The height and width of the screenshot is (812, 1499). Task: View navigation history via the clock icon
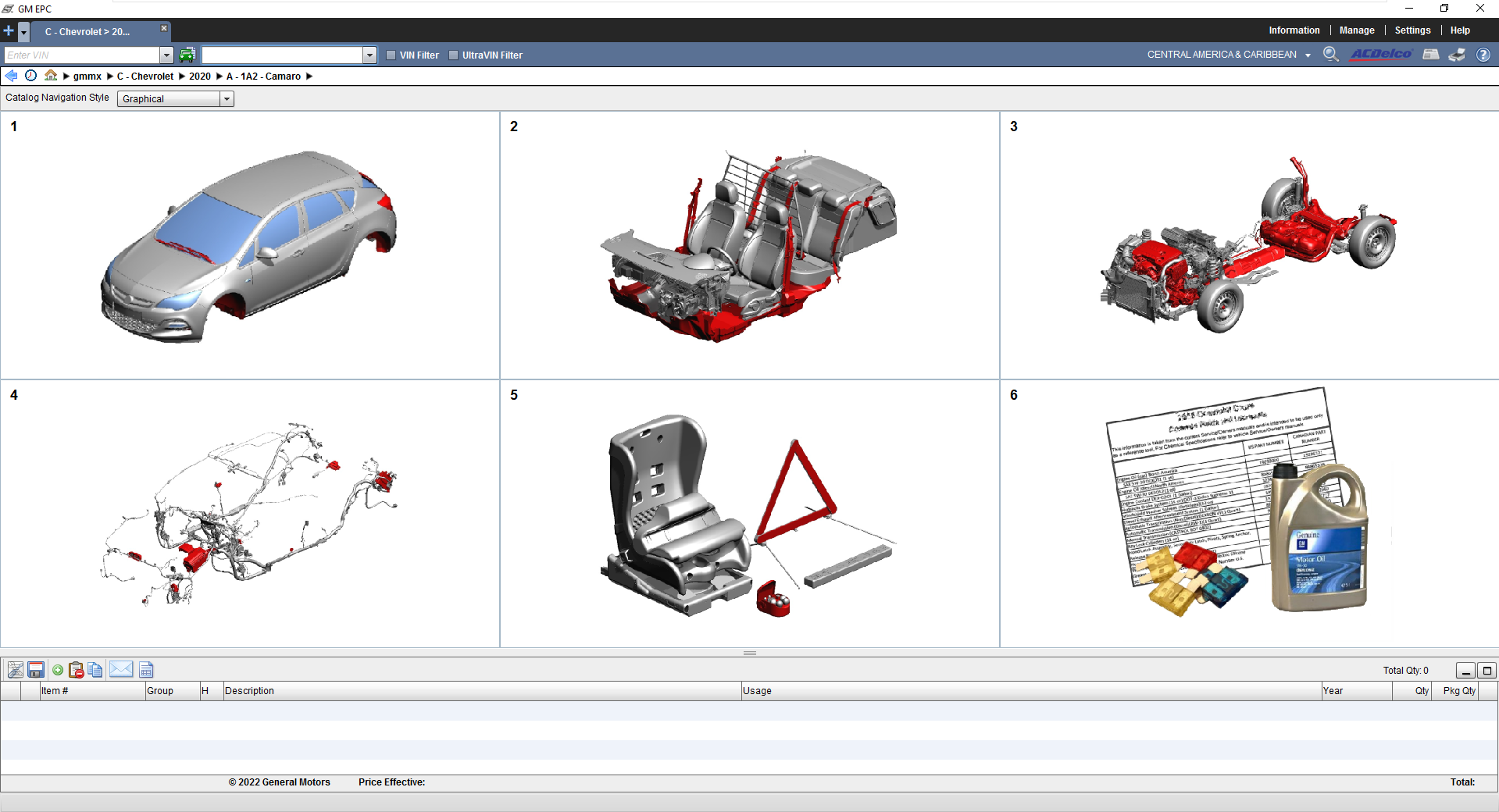tap(30, 76)
